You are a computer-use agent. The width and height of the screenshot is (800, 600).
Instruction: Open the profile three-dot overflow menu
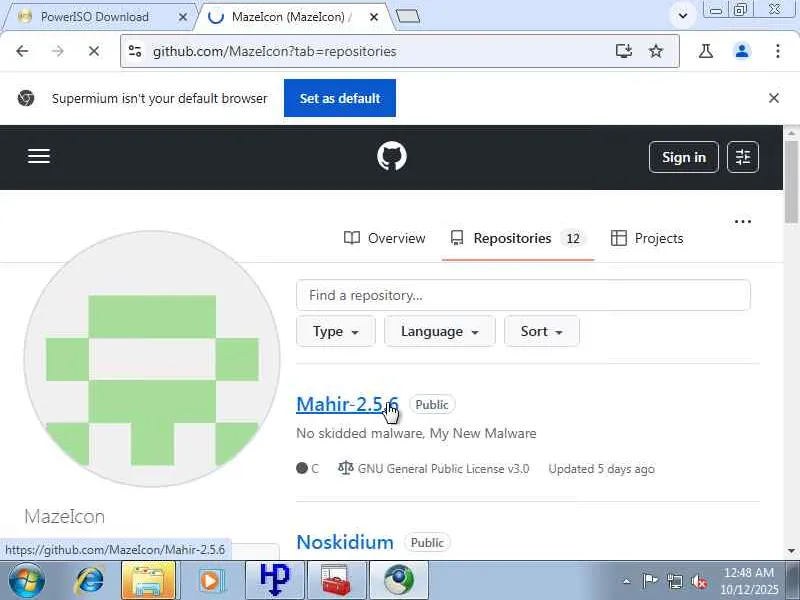[x=743, y=221]
